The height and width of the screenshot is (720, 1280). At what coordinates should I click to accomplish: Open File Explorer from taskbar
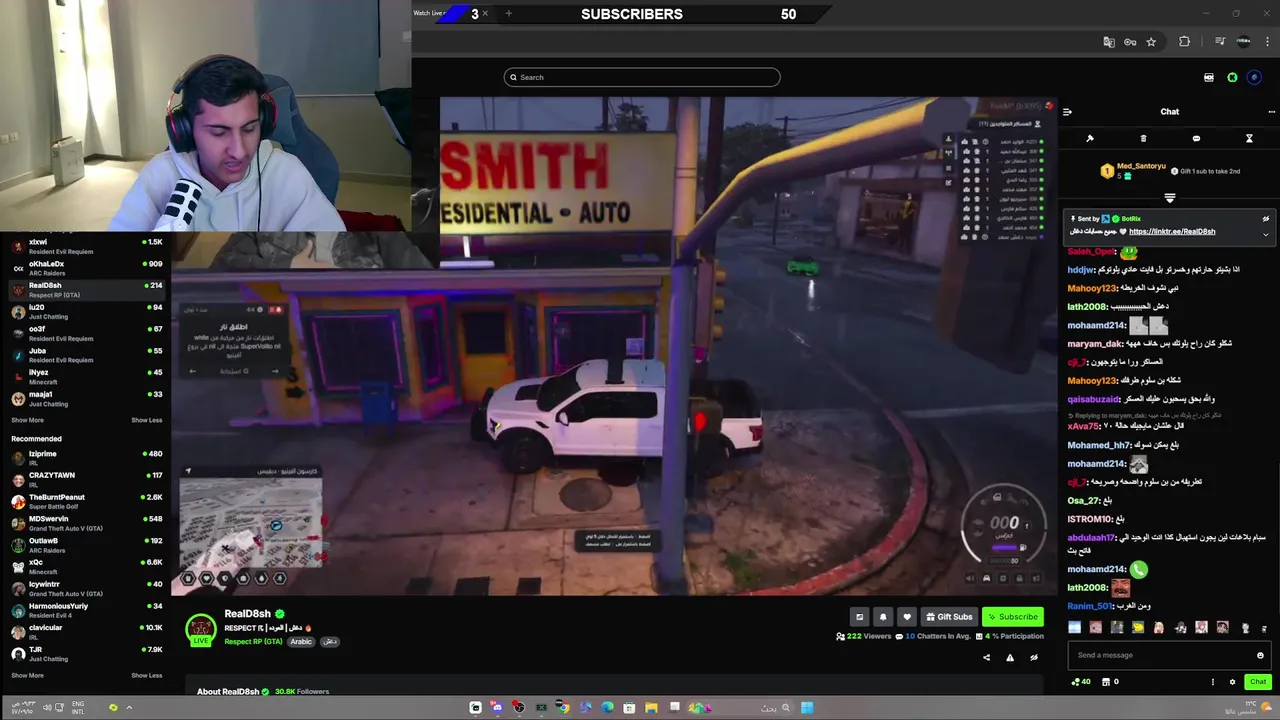(x=651, y=708)
